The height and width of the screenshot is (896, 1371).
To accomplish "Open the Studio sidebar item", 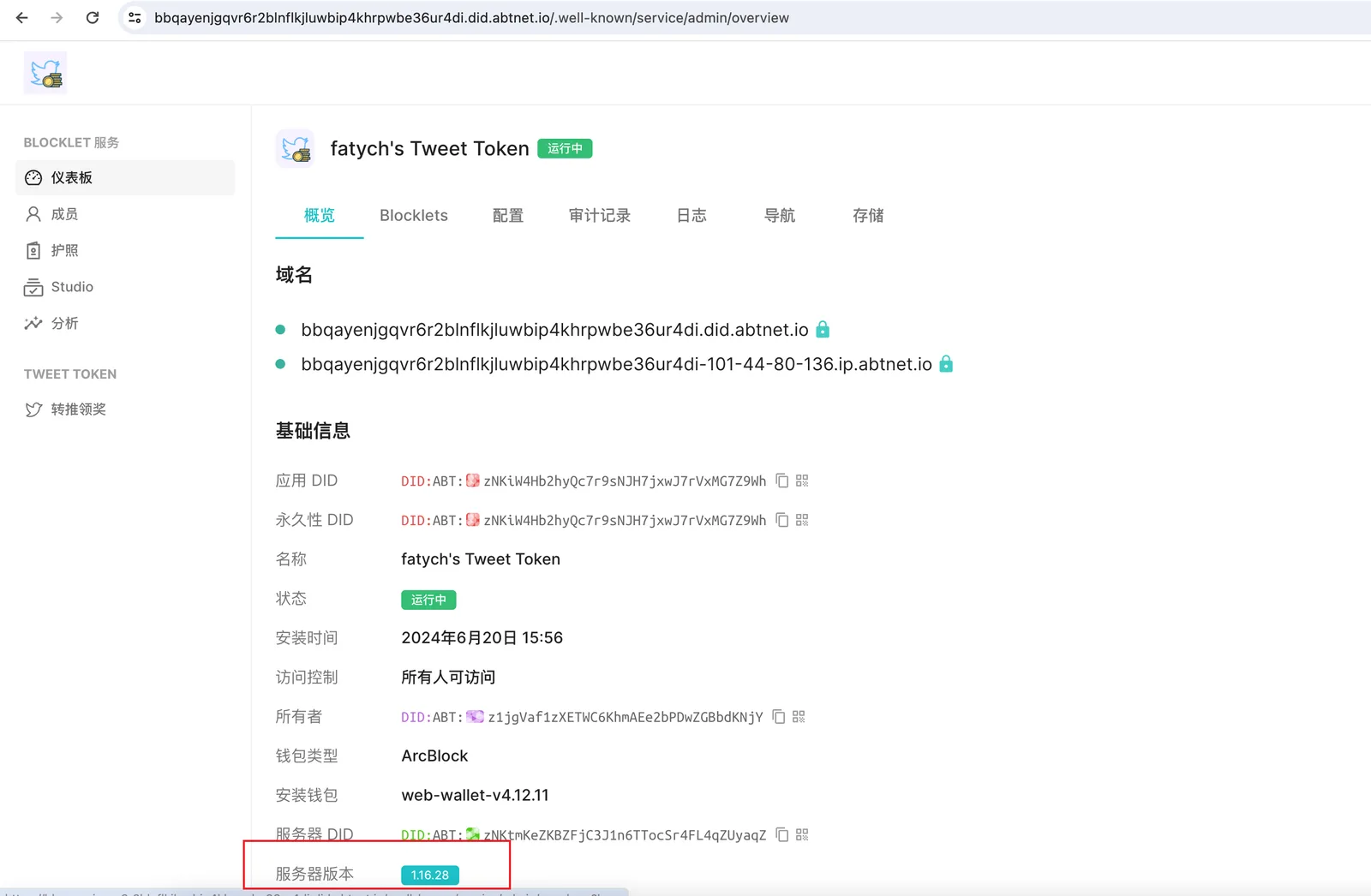I will click(125, 287).
